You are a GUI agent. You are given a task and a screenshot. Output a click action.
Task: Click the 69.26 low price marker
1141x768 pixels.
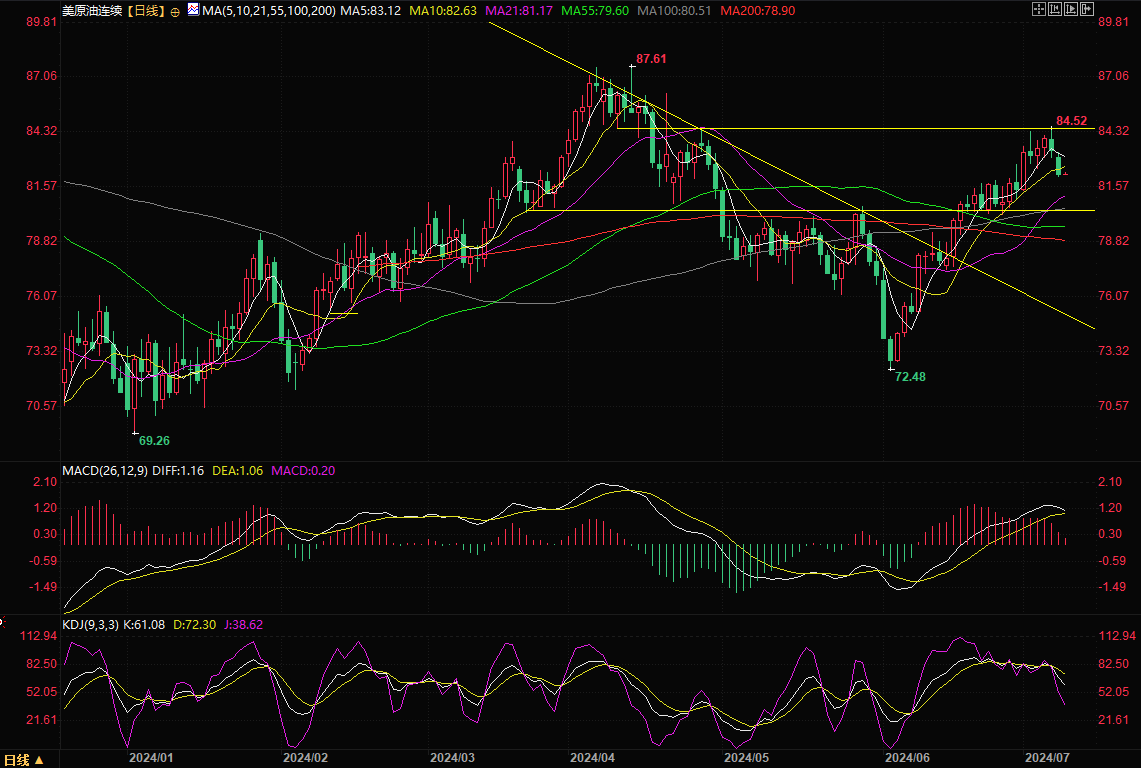pyautogui.click(x=153, y=440)
